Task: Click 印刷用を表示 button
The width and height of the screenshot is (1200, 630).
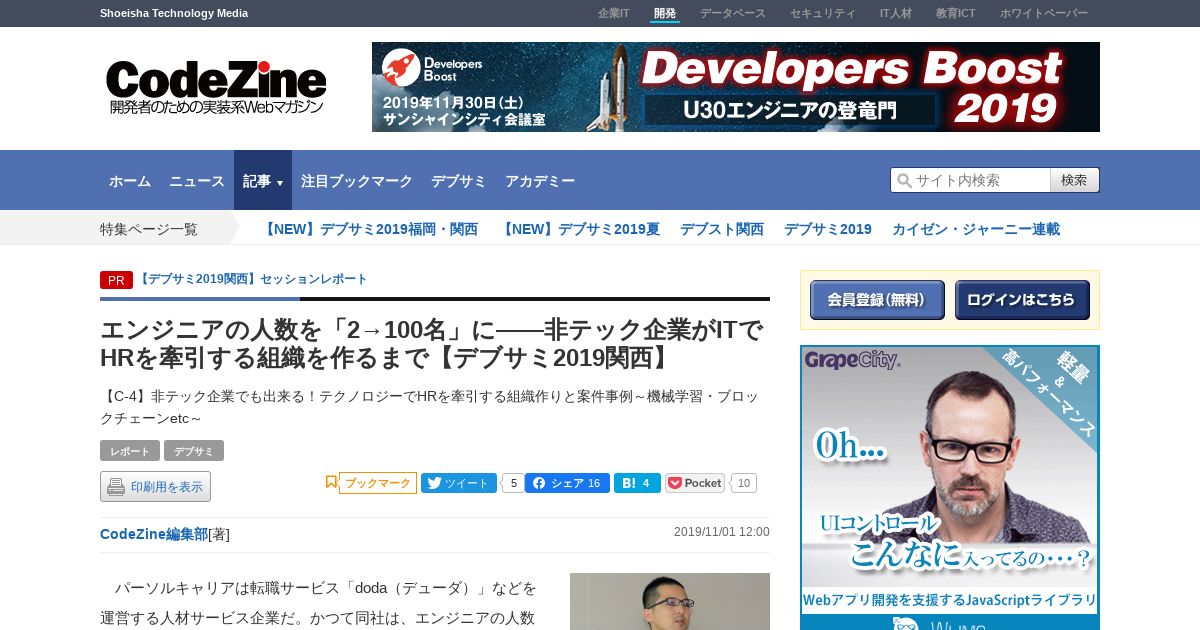Action: click(155, 487)
